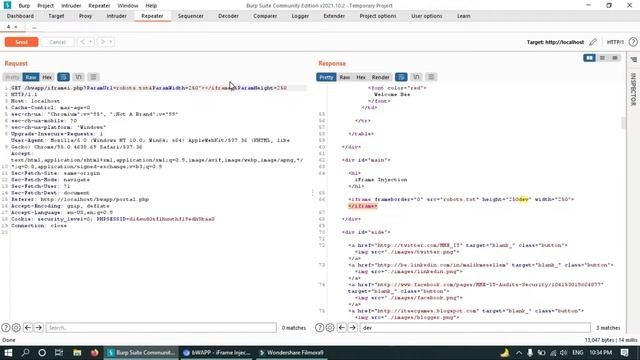This screenshot has width=640, height=360.
Task: Open the Intruder menu
Action: (x=71, y=6)
